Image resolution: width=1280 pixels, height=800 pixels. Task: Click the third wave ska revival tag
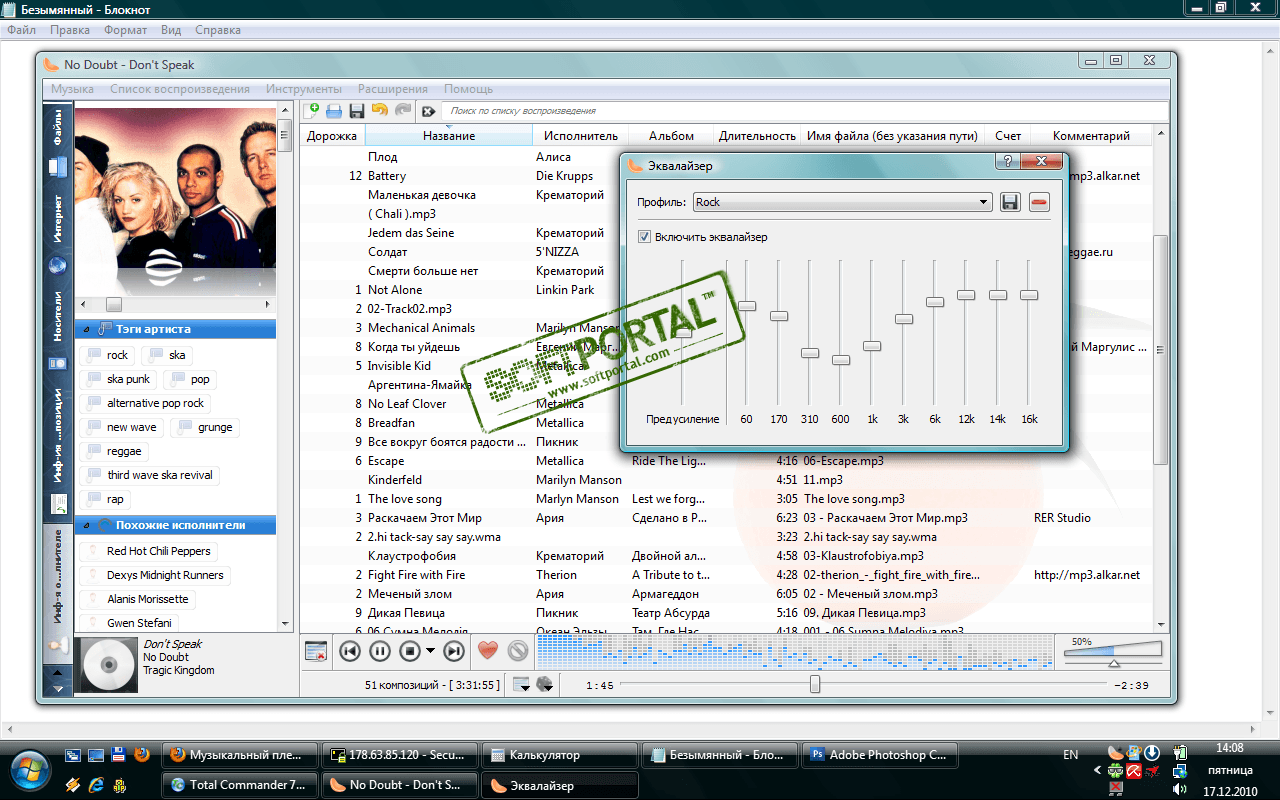click(150, 475)
